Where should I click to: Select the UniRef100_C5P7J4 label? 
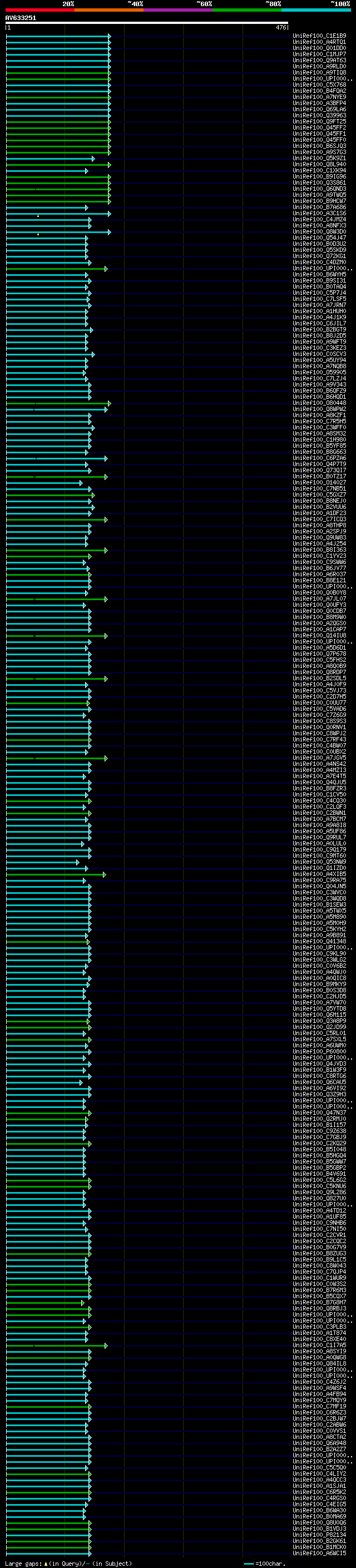pyautogui.click(x=319, y=293)
